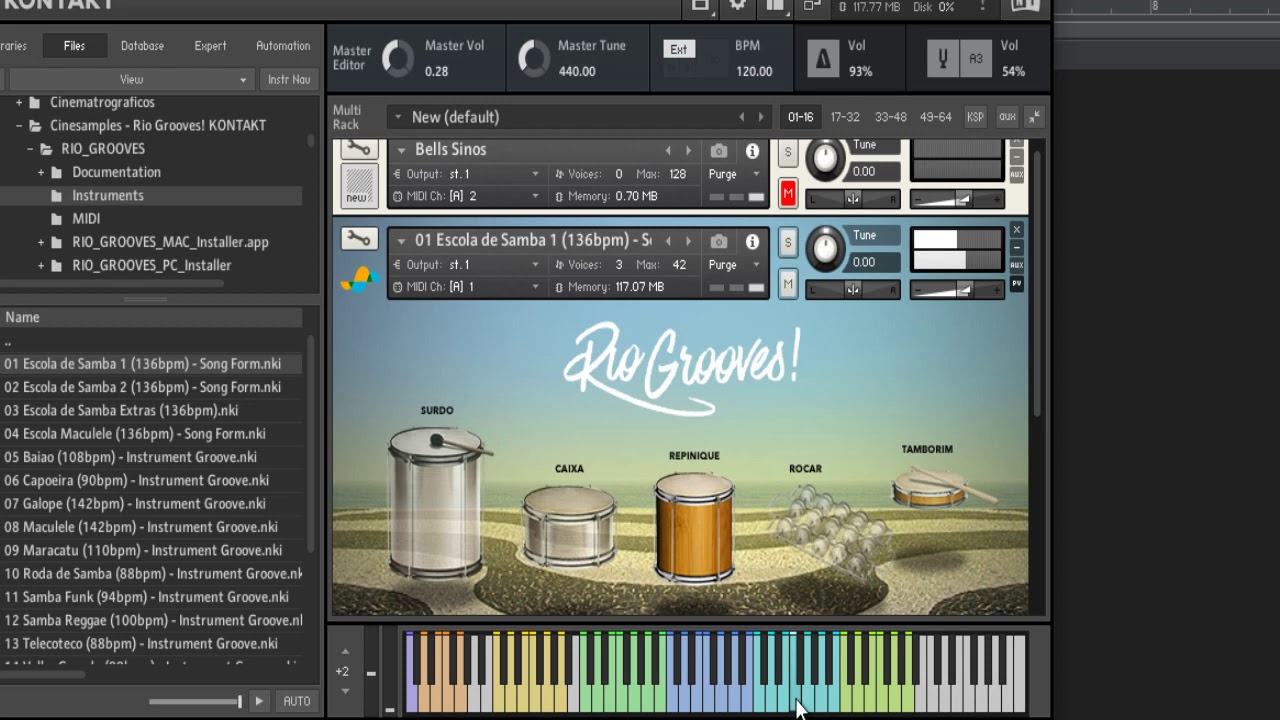Viewport: 1280px width, 720px height.
Task: Switch to the minimized view windows icon
Action: click(812, 5)
